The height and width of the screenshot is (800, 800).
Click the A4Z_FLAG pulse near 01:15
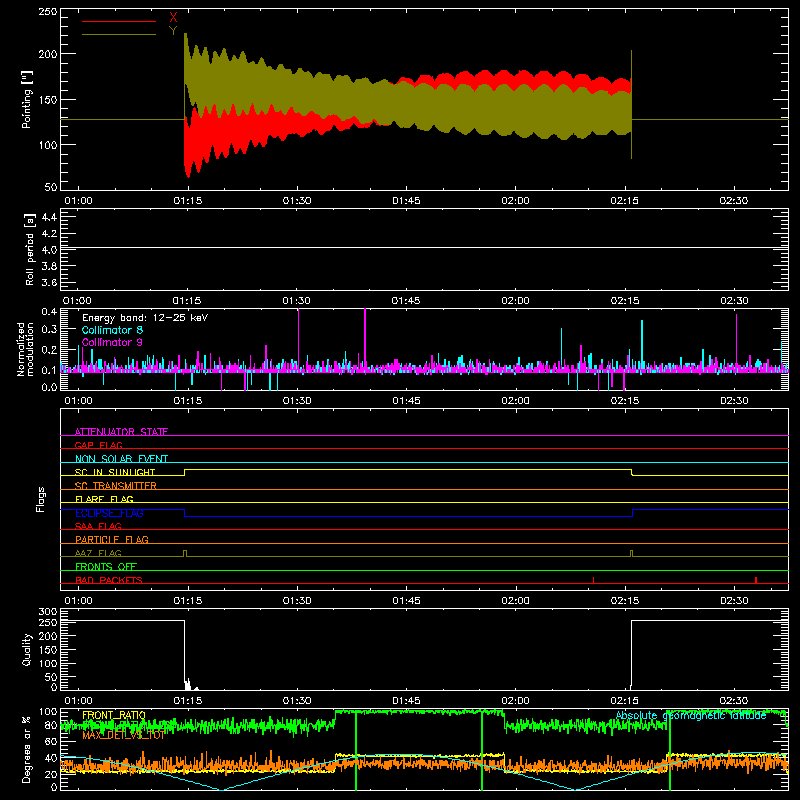coord(185,553)
